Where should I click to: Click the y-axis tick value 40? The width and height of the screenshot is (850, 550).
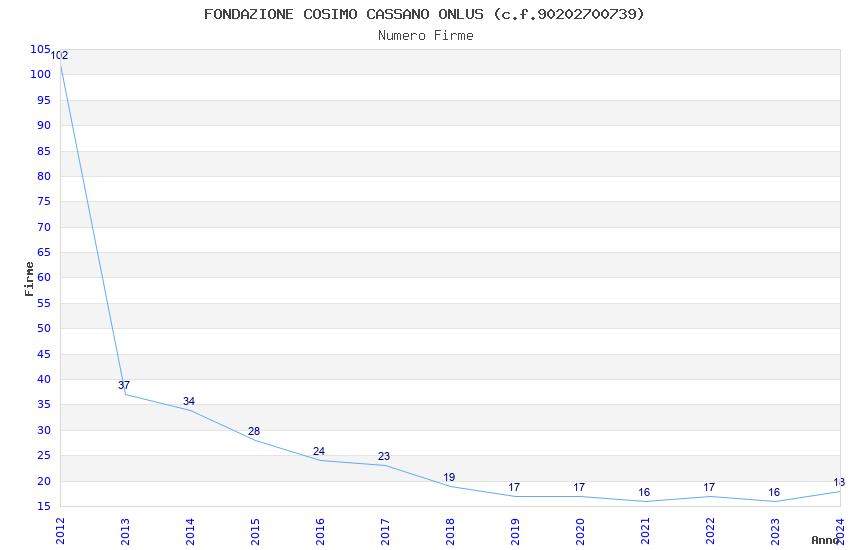click(x=44, y=379)
